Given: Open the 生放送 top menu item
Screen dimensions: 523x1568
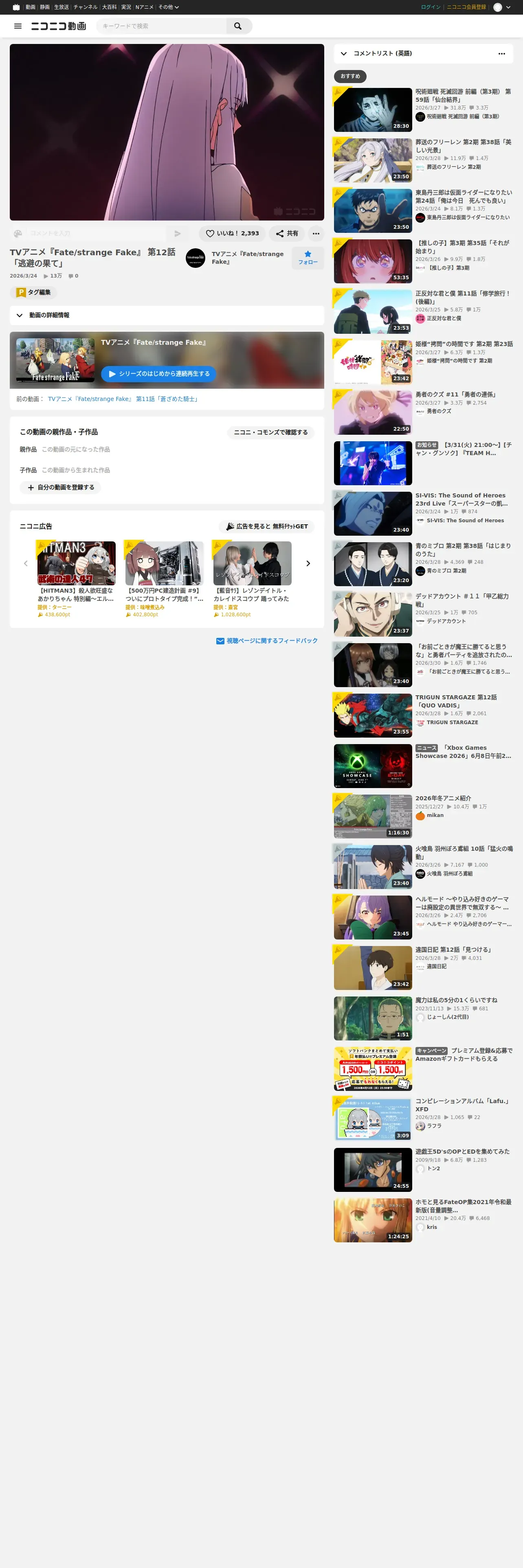Looking at the screenshot, I should click(62, 7).
